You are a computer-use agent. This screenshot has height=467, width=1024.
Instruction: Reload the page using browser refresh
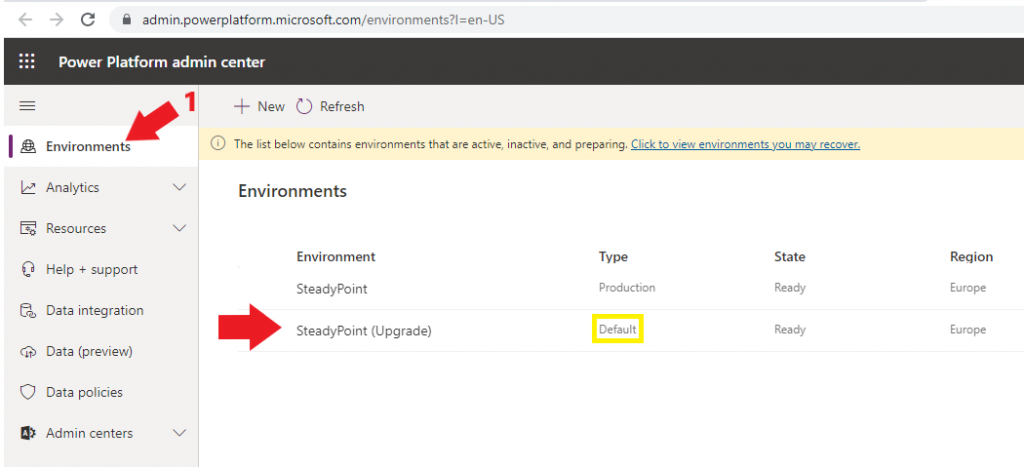tap(88, 20)
